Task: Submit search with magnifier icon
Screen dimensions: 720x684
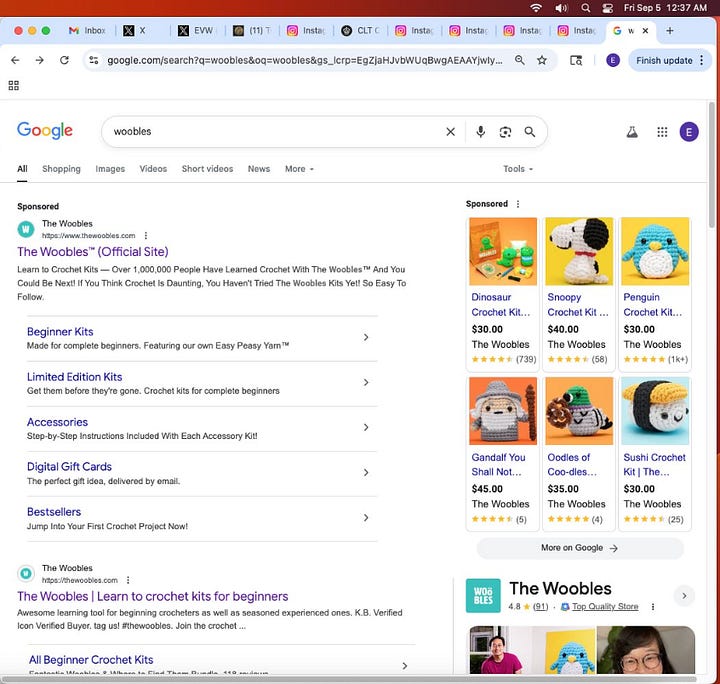Action: point(530,132)
